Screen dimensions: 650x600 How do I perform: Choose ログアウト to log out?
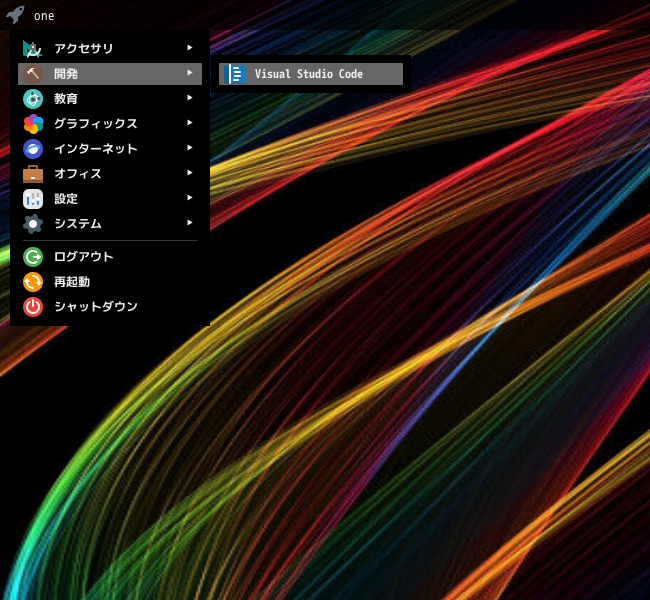[x=110, y=257]
